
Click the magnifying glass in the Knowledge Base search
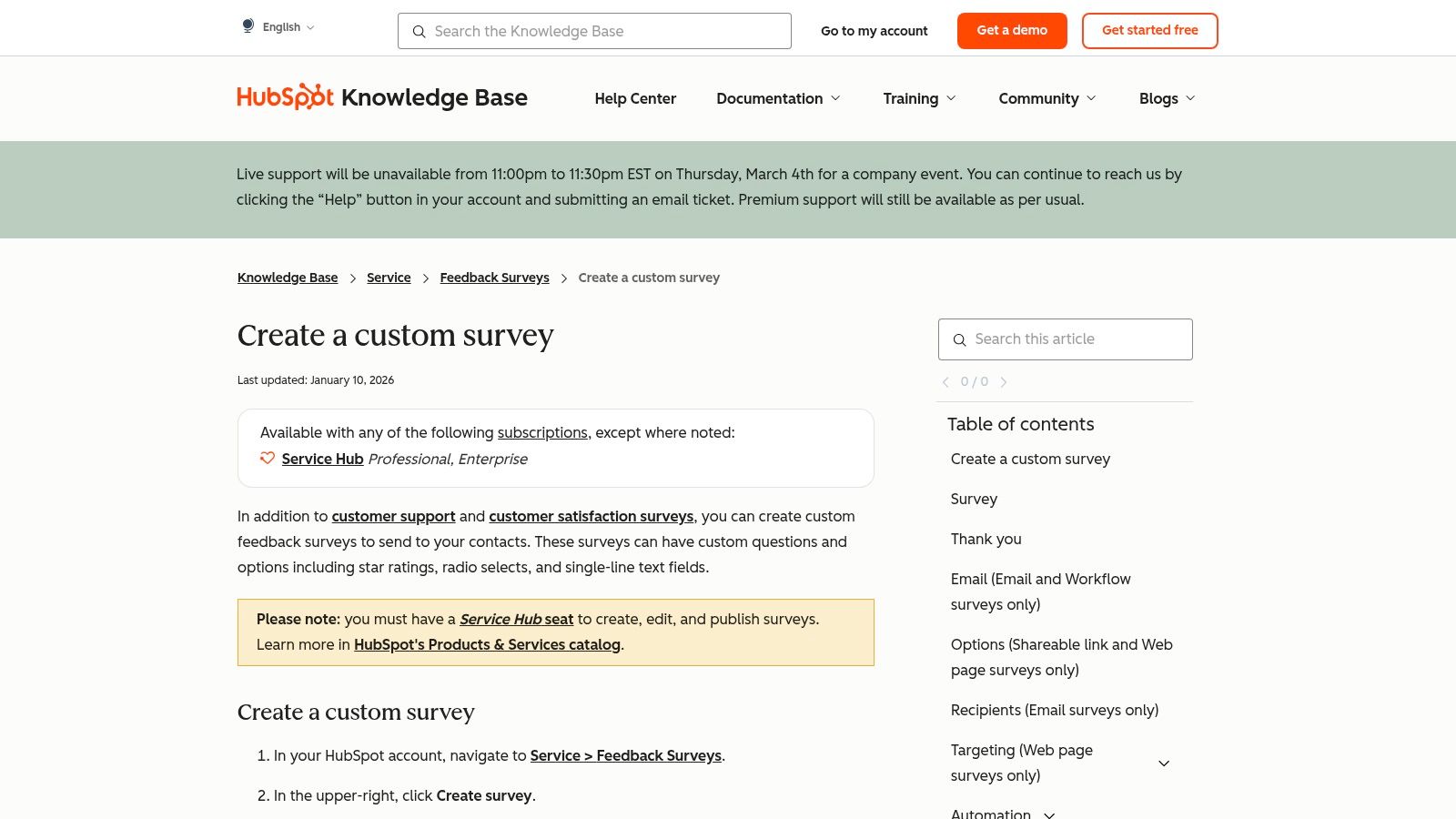[x=420, y=32]
